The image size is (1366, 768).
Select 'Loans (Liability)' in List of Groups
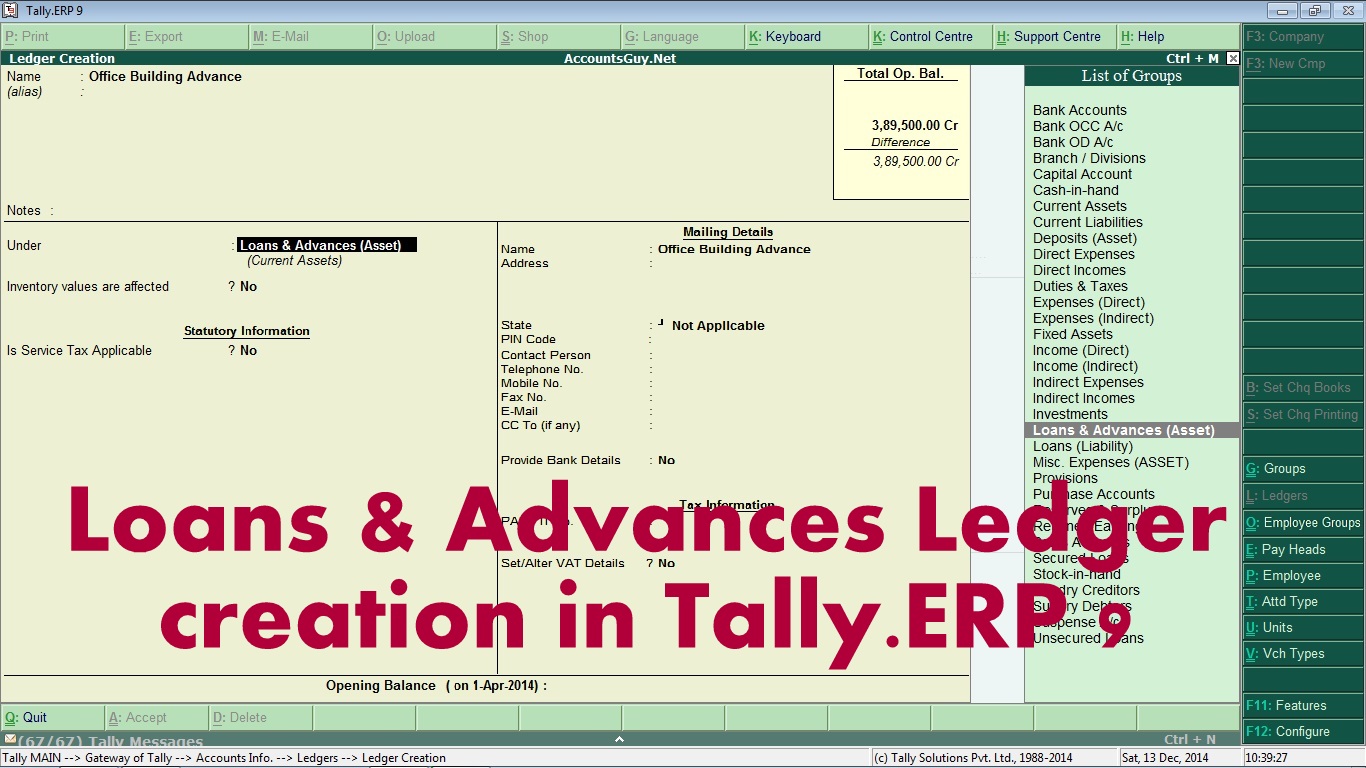(x=1083, y=447)
